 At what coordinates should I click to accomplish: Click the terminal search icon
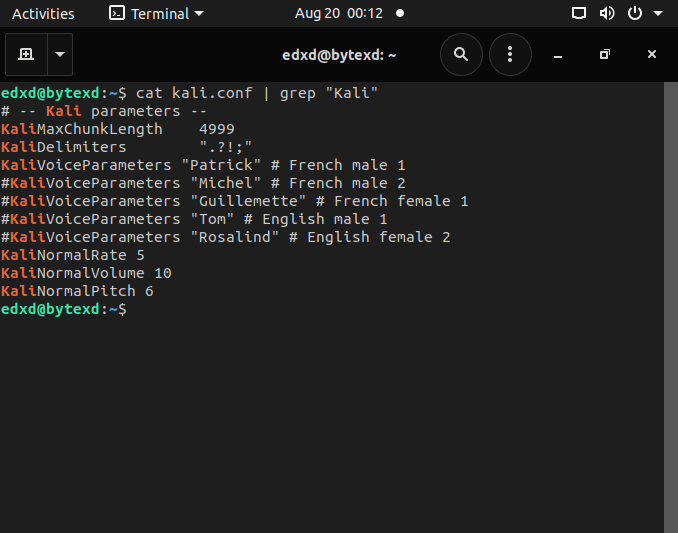coord(461,54)
